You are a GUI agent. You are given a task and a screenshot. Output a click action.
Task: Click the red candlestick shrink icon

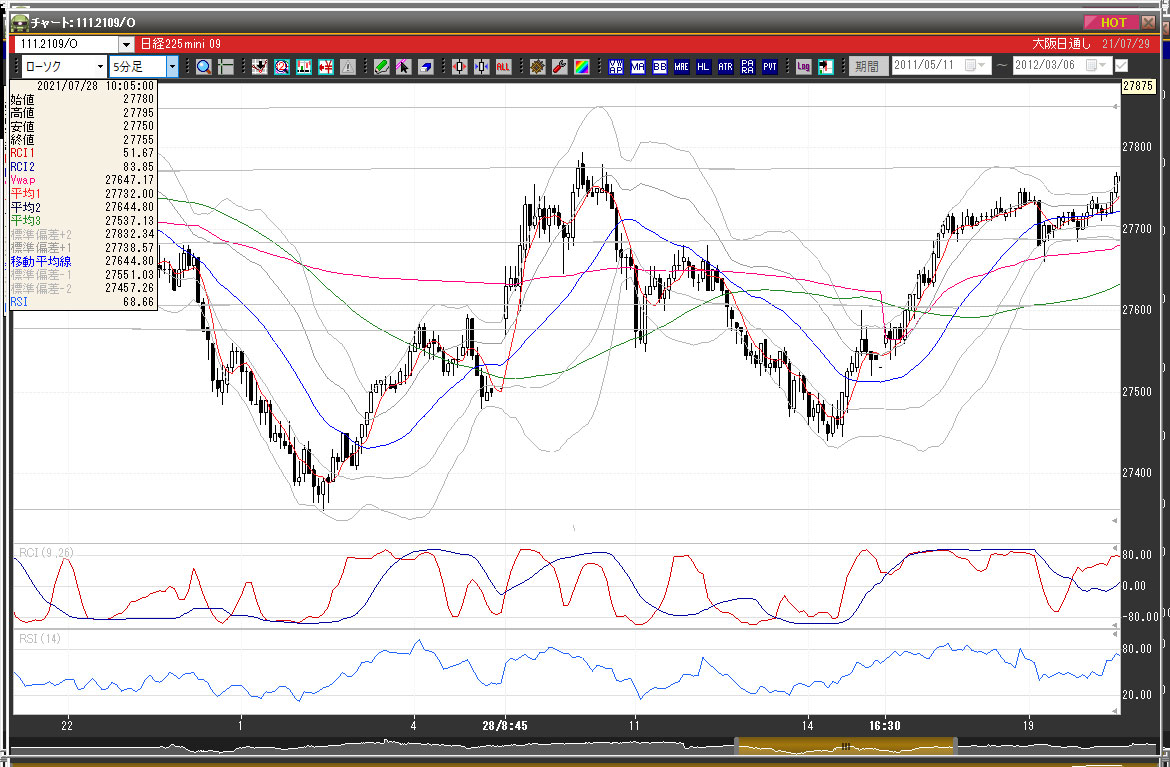tap(460, 67)
